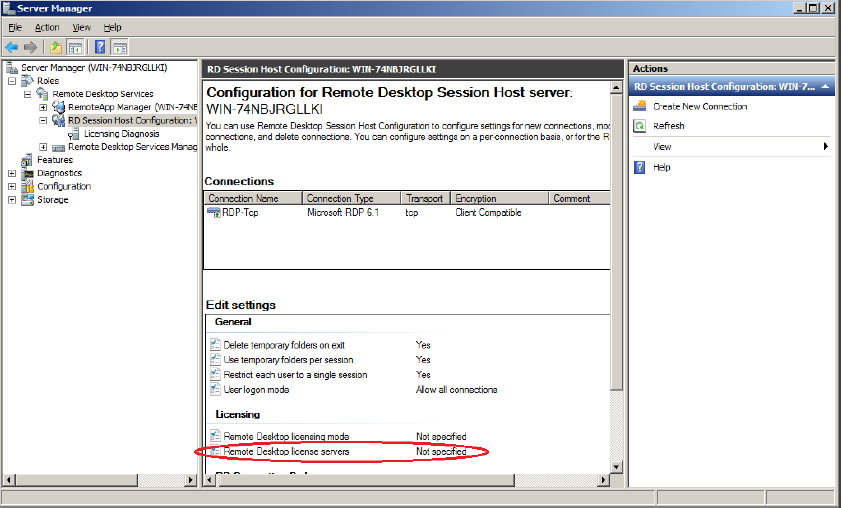Click the center pane scroll down arrow
The width and height of the screenshot is (842, 508).
616,467
